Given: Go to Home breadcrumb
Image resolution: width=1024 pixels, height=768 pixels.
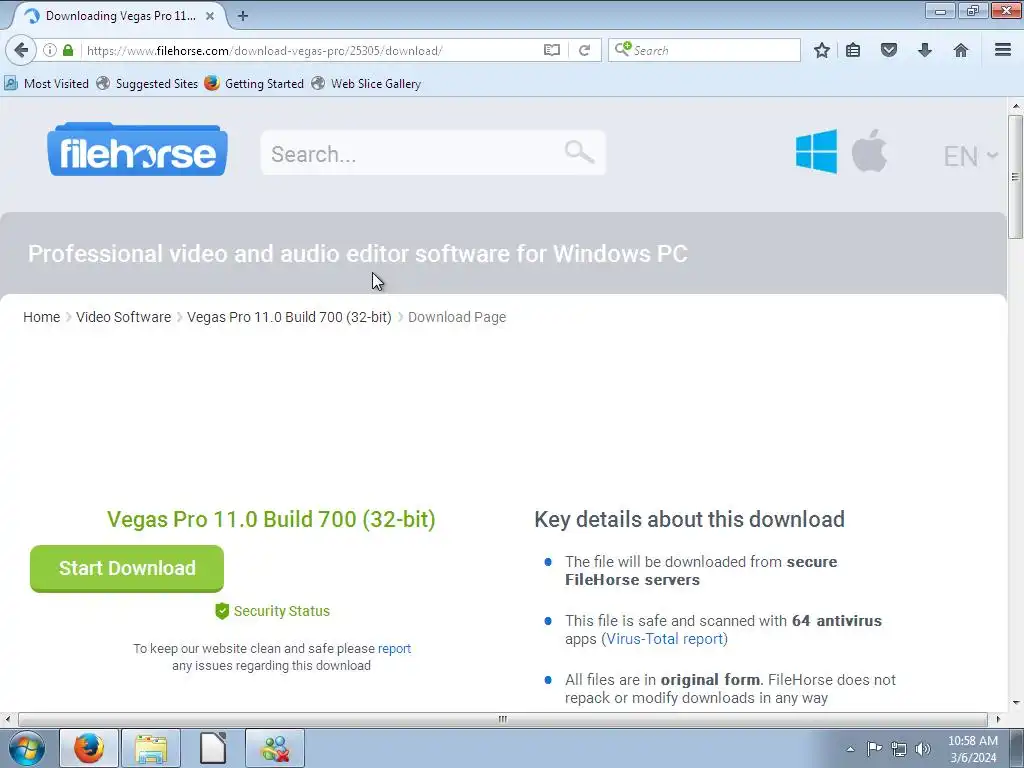Looking at the screenshot, I should [x=42, y=317].
